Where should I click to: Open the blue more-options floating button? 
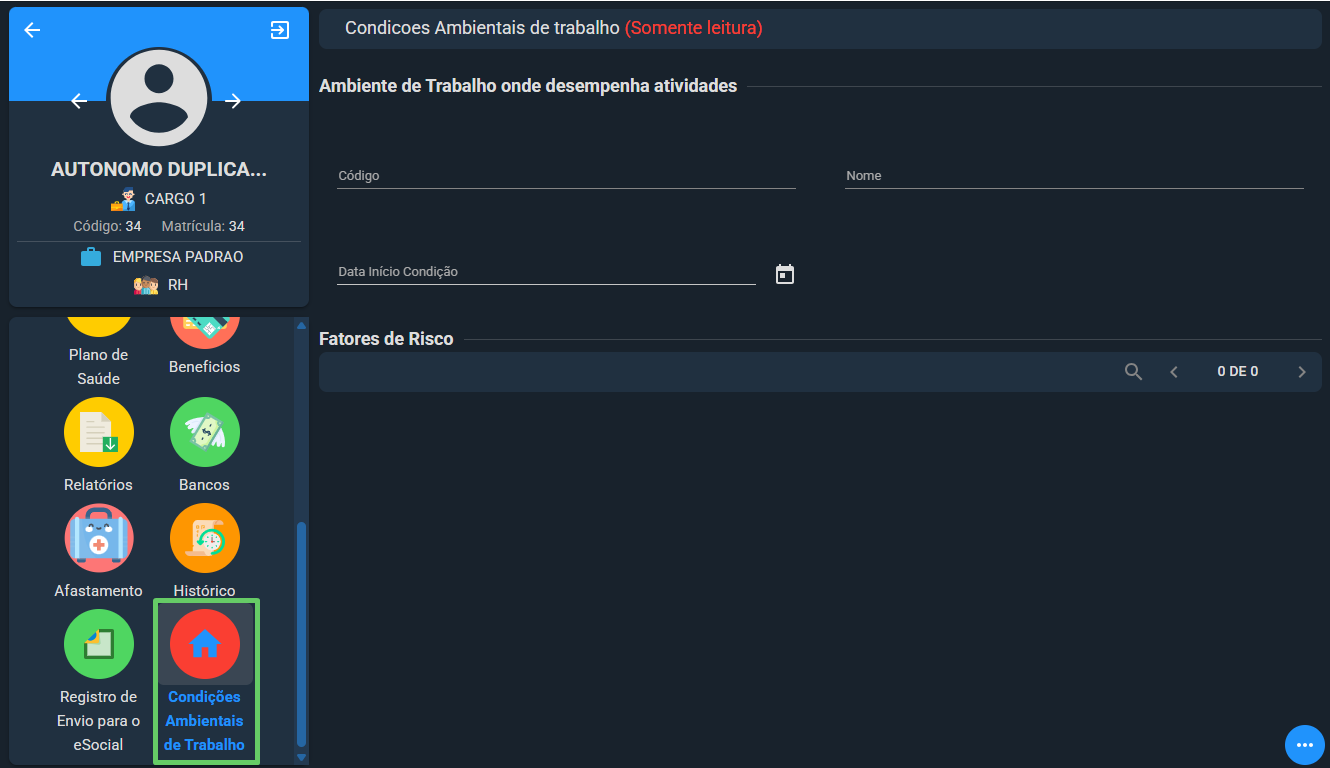(x=1304, y=745)
